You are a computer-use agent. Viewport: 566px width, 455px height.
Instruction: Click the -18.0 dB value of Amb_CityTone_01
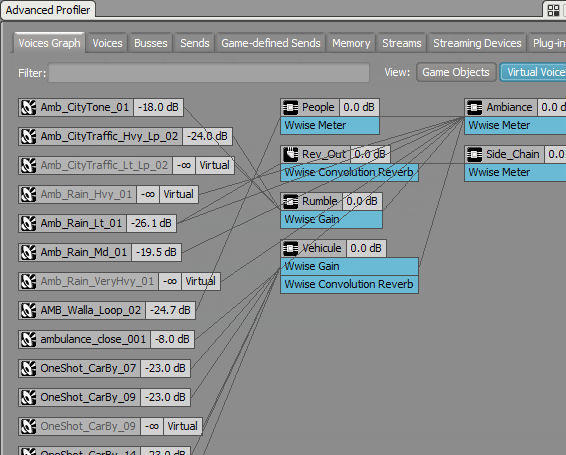158,107
